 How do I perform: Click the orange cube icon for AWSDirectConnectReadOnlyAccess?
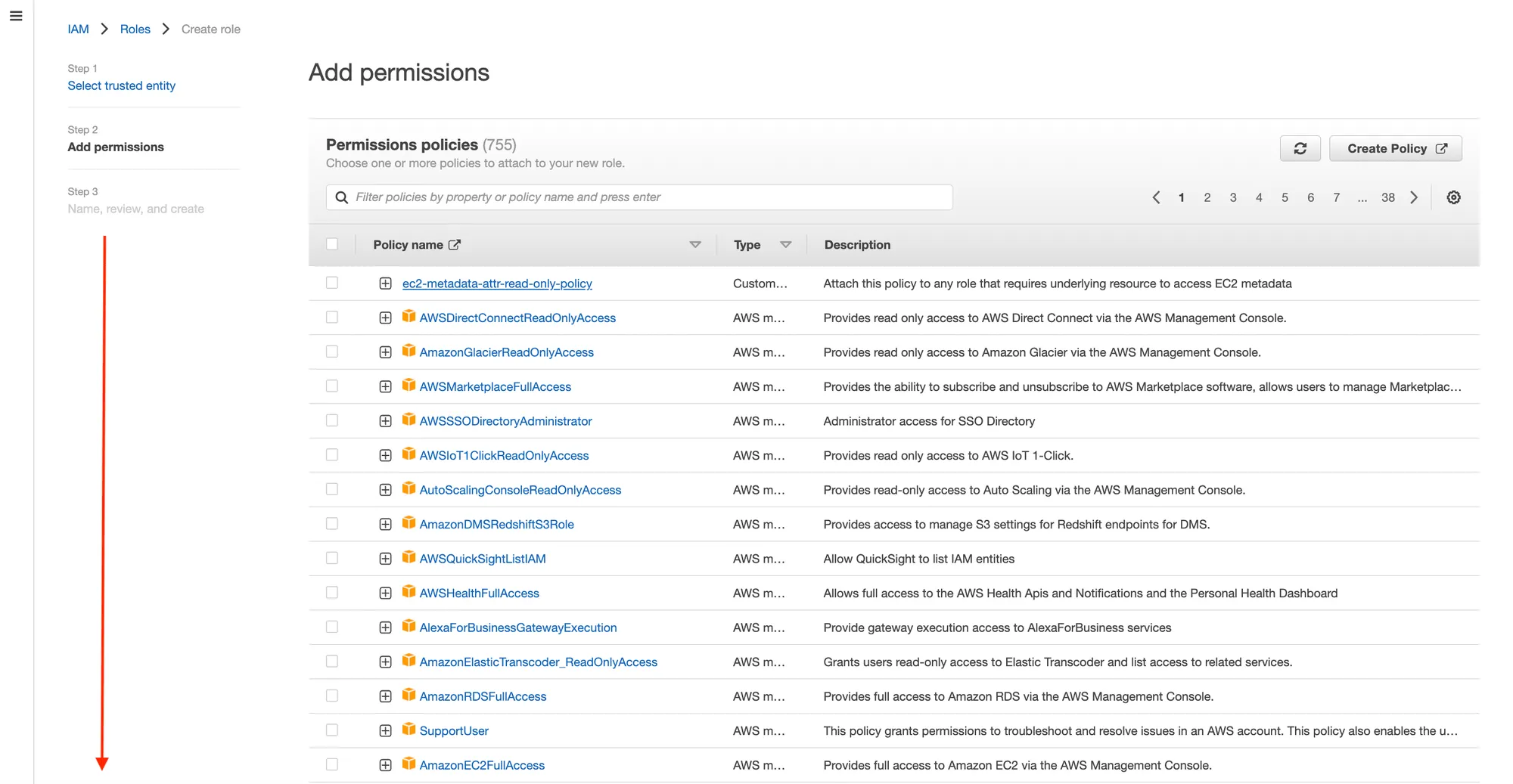pos(409,316)
